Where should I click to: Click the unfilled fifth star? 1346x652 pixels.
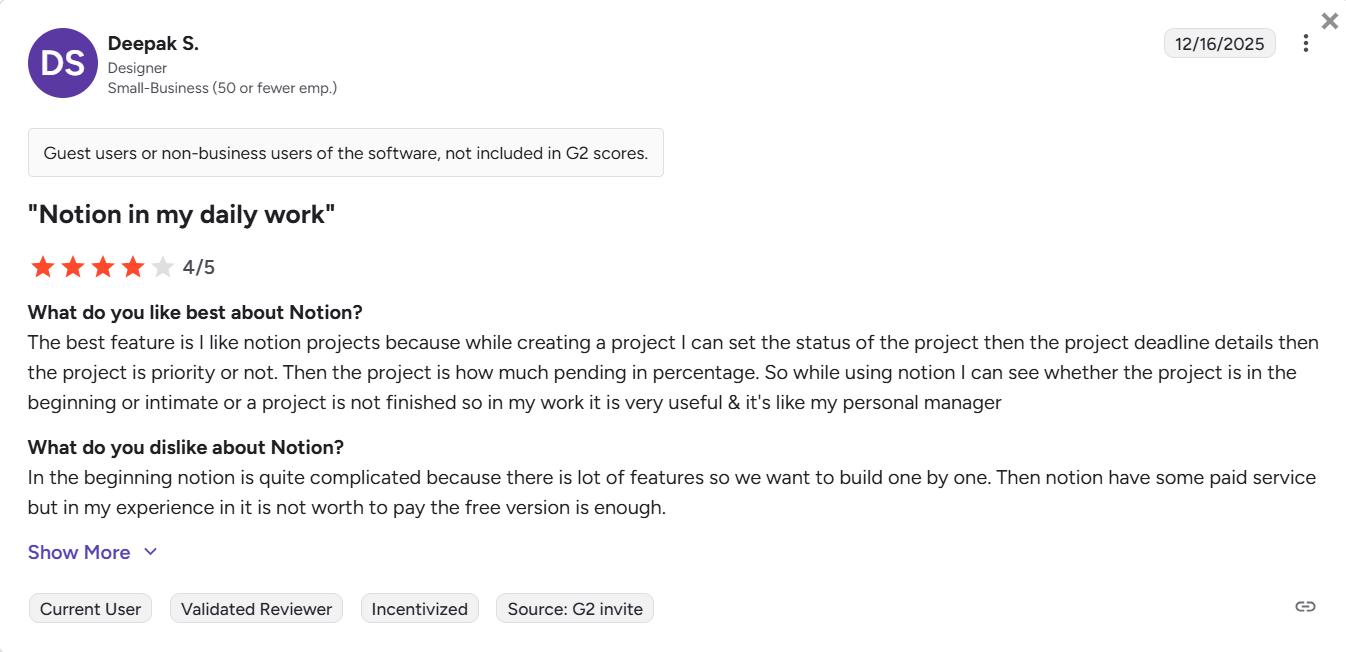(x=162, y=266)
